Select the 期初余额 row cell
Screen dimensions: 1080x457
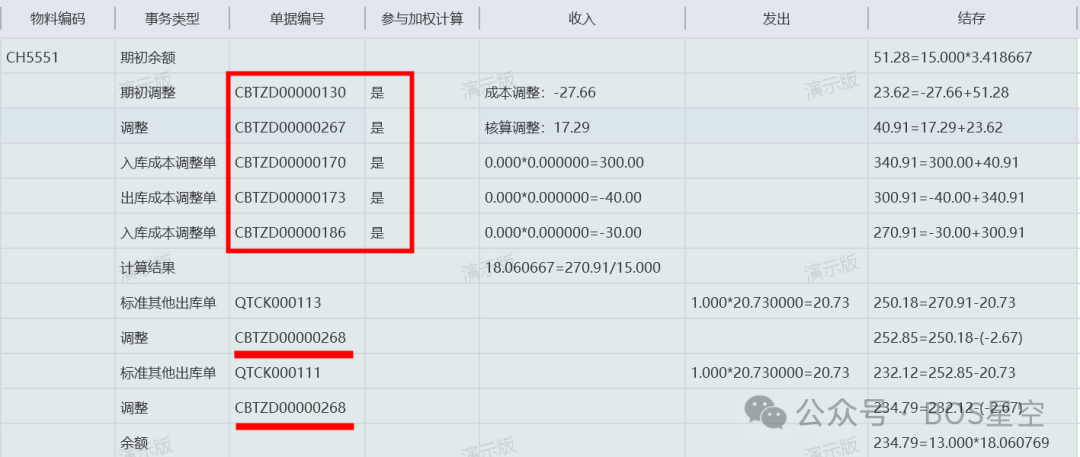[148, 58]
